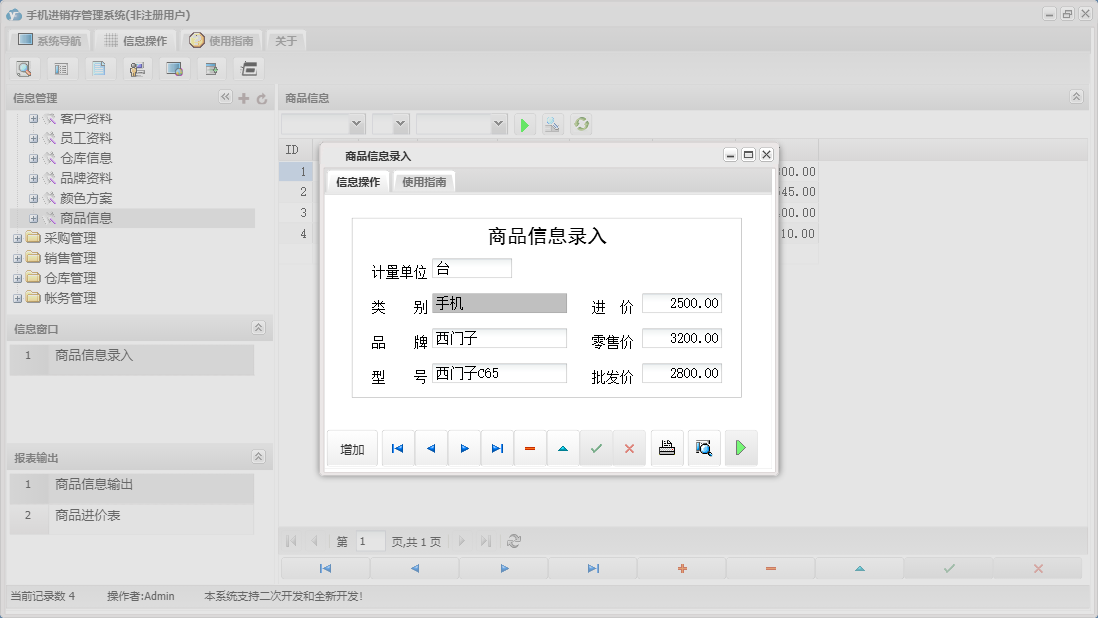Confirm the record with the green check icon
Viewport: 1098px width, 618px height.
(x=596, y=447)
